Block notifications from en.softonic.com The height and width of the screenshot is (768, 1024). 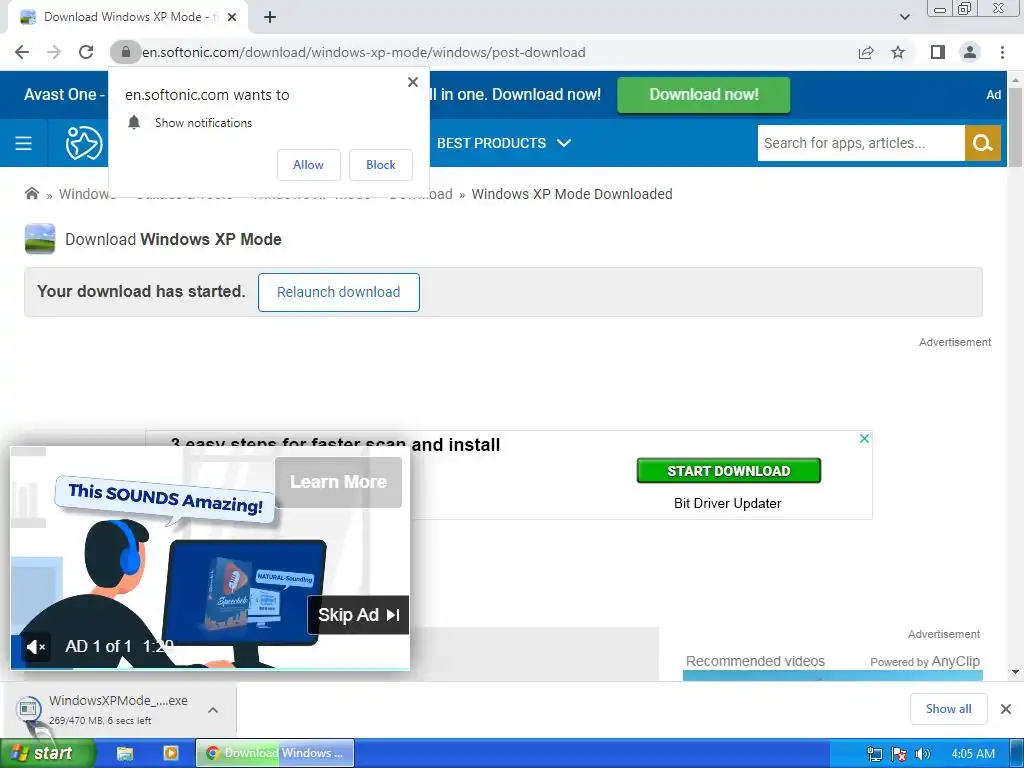pos(381,165)
